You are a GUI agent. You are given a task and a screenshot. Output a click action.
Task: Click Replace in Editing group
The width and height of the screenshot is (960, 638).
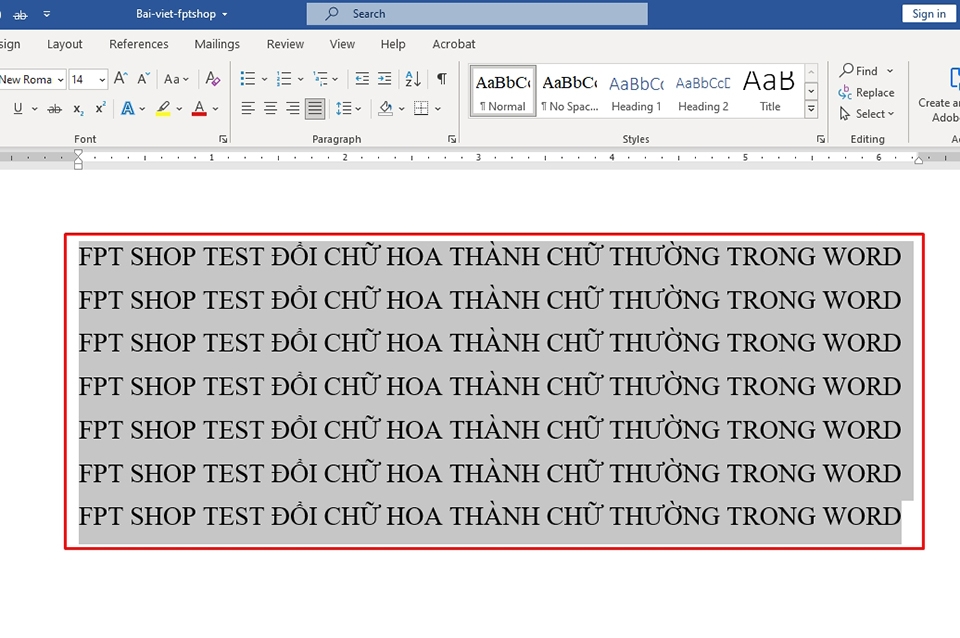pos(866,92)
